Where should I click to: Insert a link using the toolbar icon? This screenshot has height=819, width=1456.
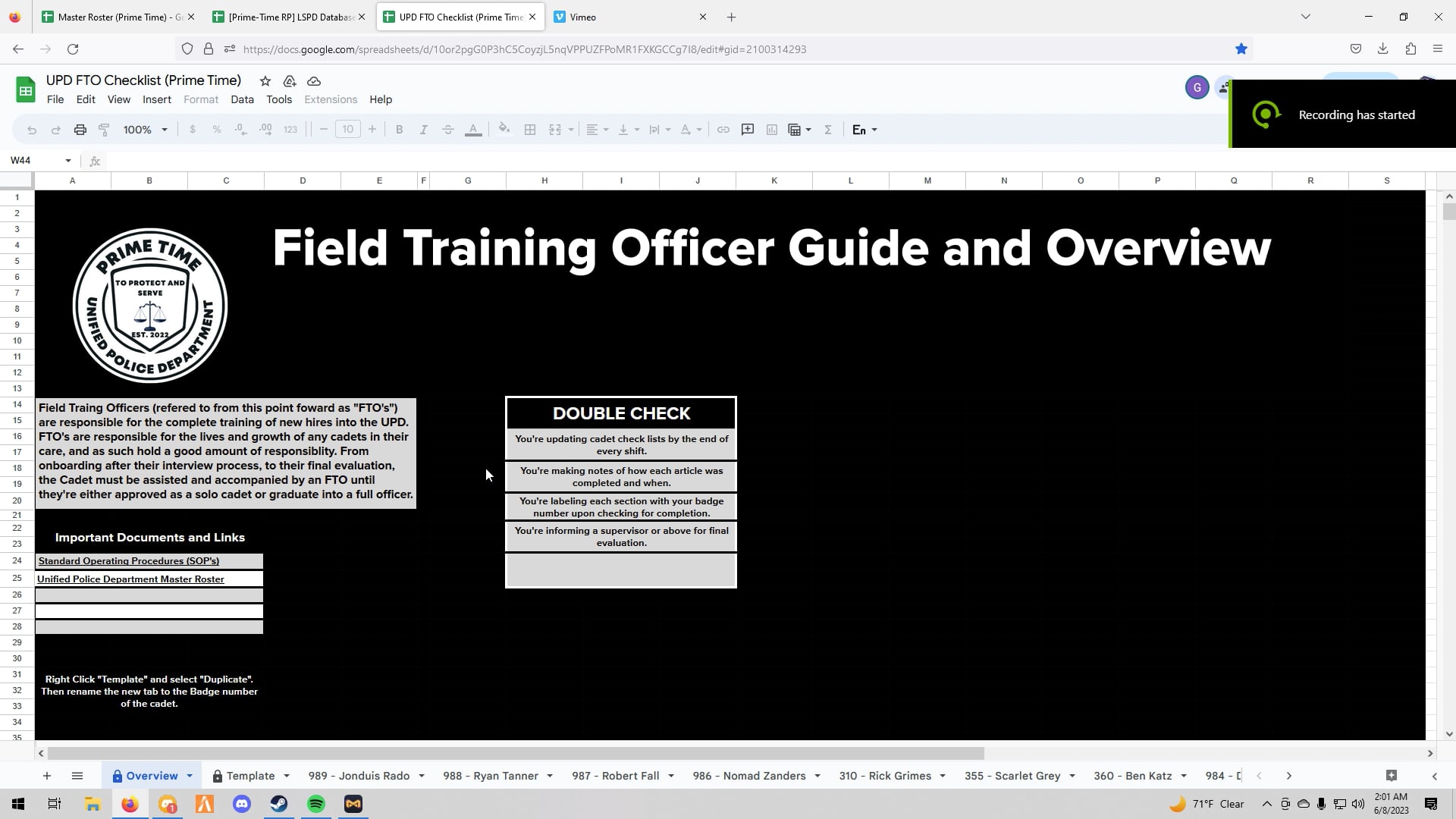723,129
